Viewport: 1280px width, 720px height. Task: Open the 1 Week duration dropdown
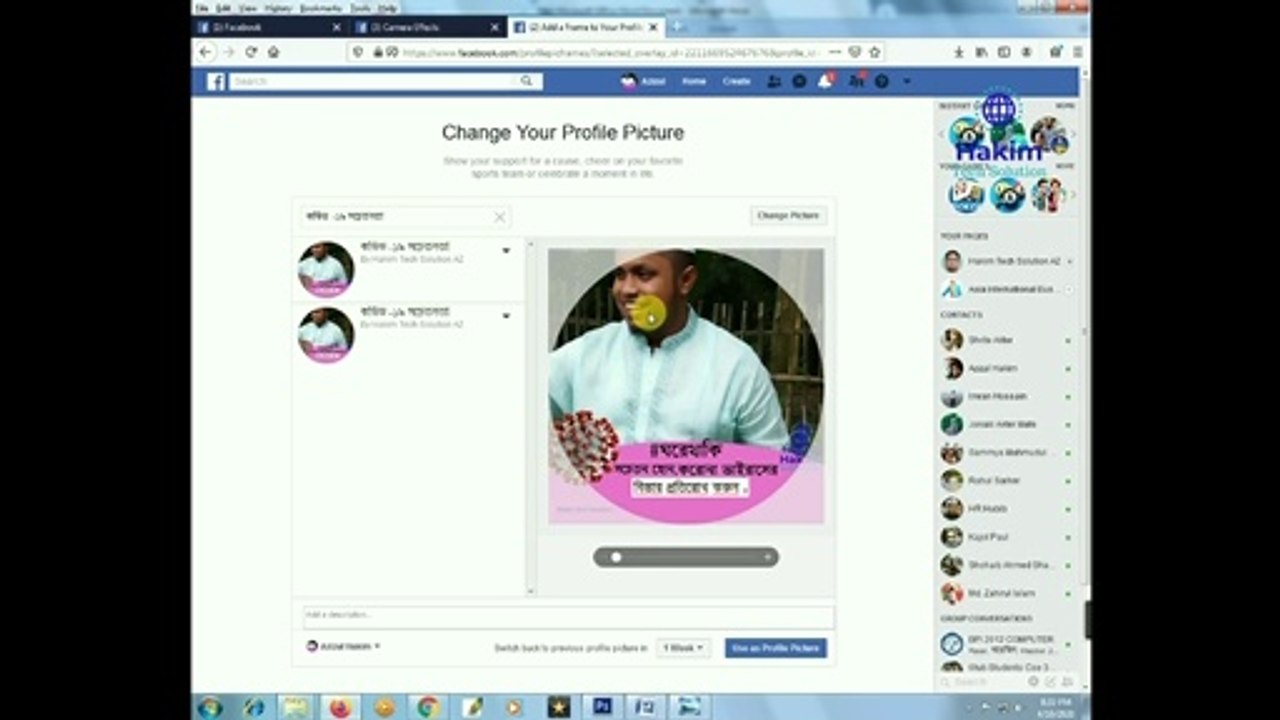pos(683,648)
